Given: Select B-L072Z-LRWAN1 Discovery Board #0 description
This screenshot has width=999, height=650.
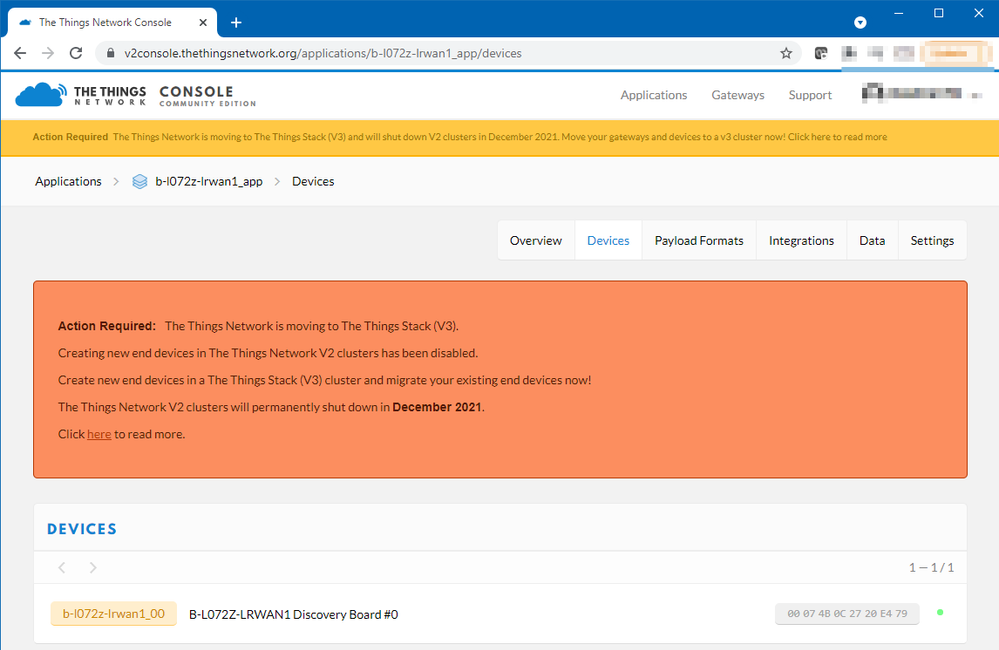Looking at the screenshot, I should (x=294, y=614).
